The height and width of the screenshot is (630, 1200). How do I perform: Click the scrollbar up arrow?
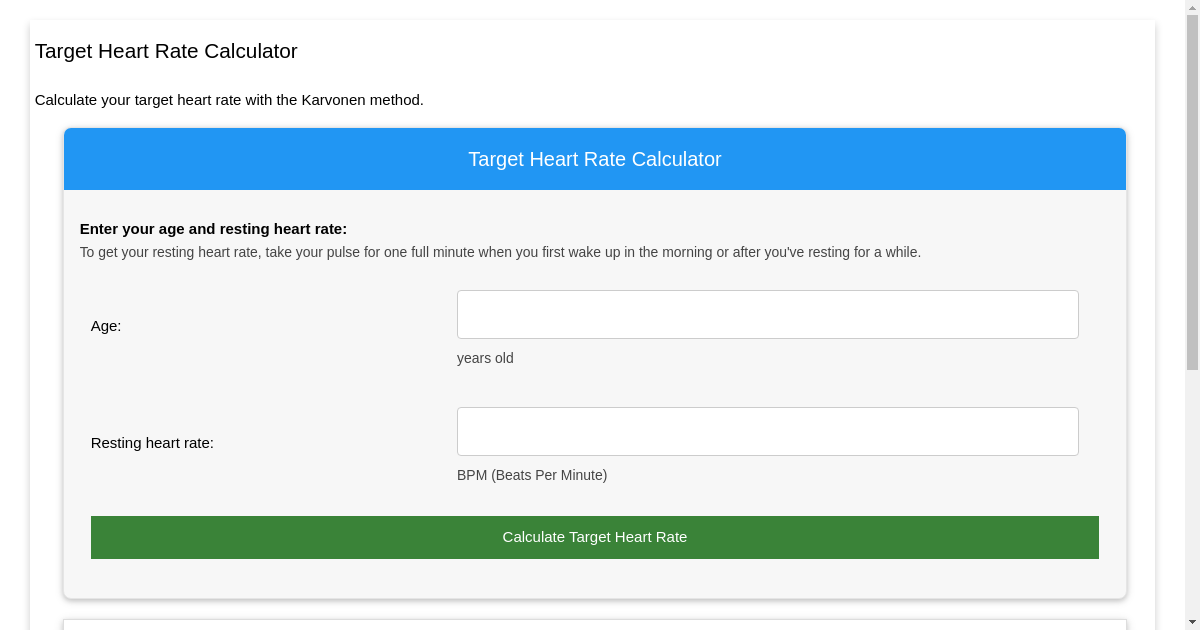click(1192, 7)
